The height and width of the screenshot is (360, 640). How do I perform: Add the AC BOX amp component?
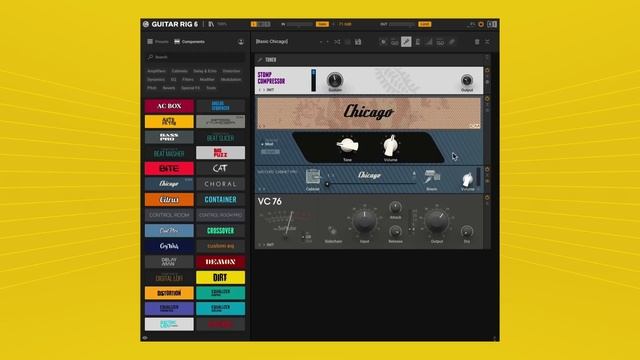(169, 106)
